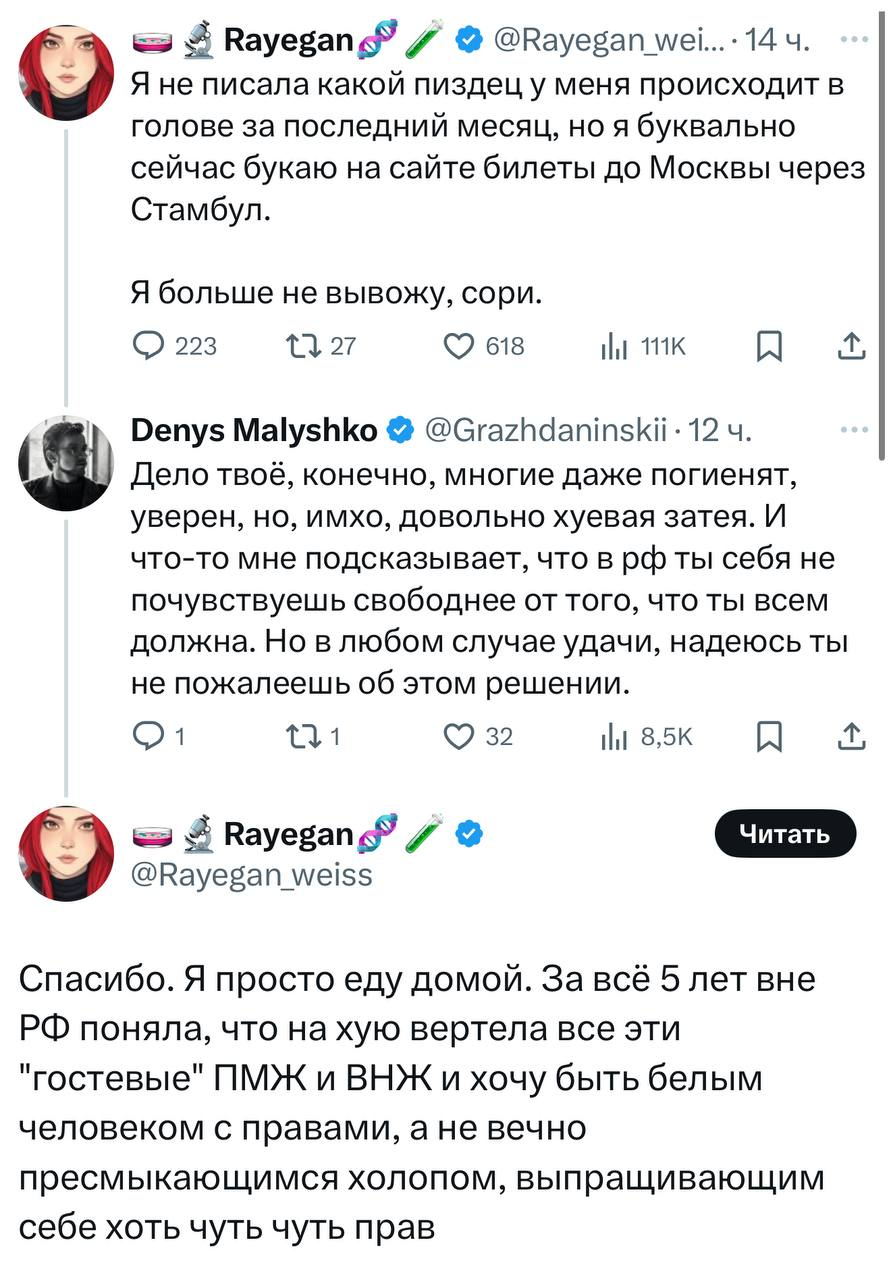Open Rayegan's avatar on top tweet
The height and width of the screenshot is (1280, 891).
point(66,70)
